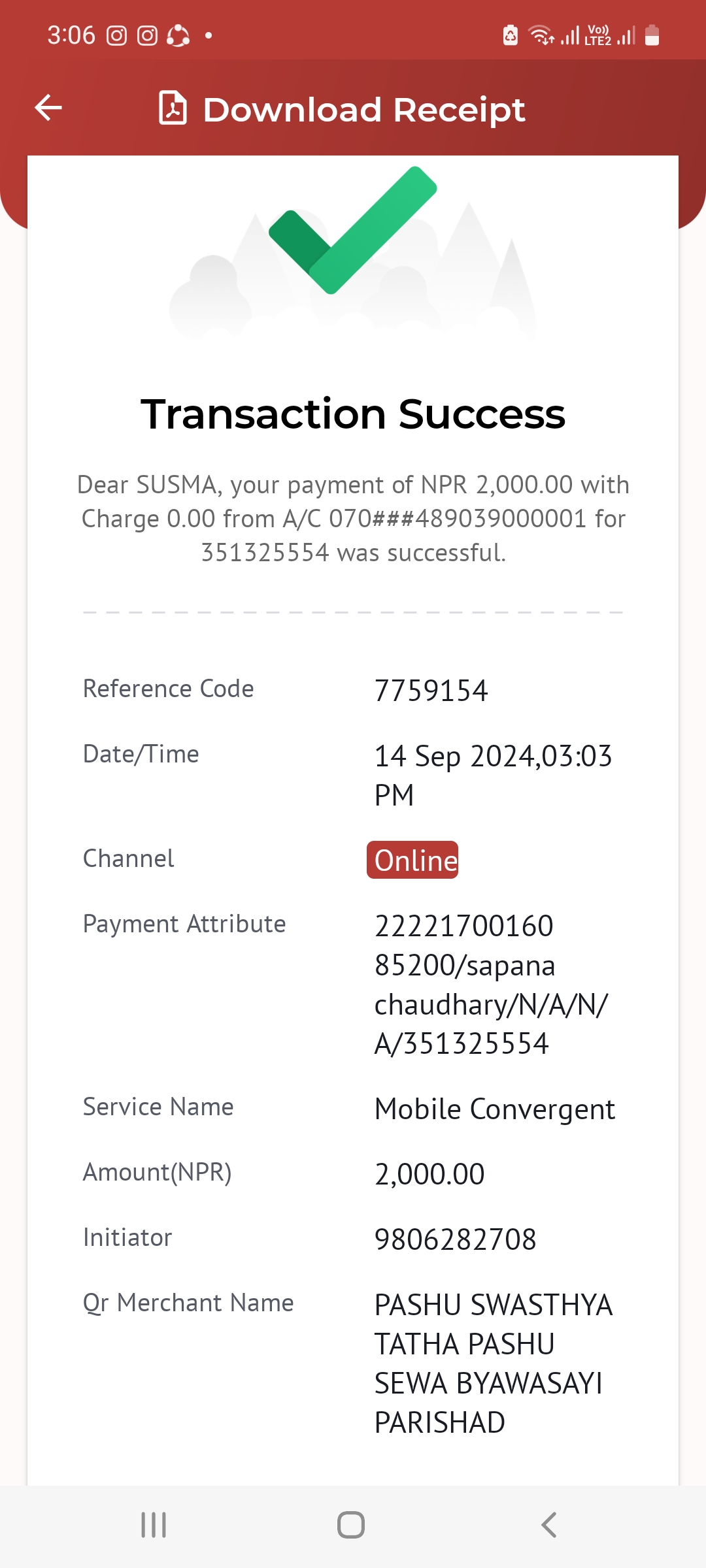Viewport: 706px width, 1568px height.
Task: Tap the Android home navigation button
Action: [351, 1525]
